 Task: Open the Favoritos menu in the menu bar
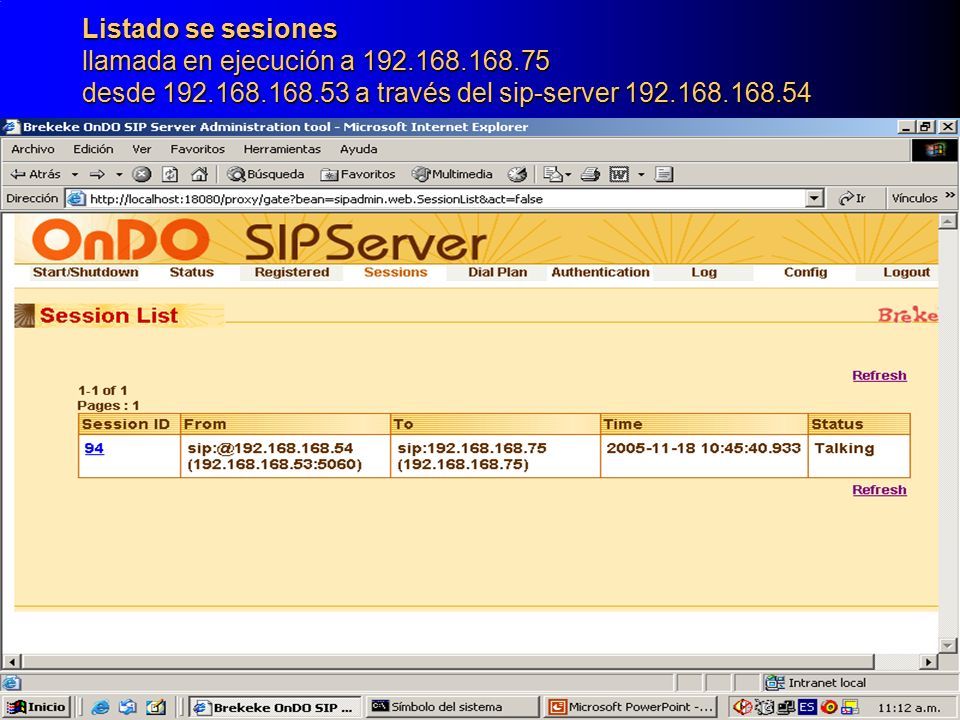pyautogui.click(x=197, y=149)
